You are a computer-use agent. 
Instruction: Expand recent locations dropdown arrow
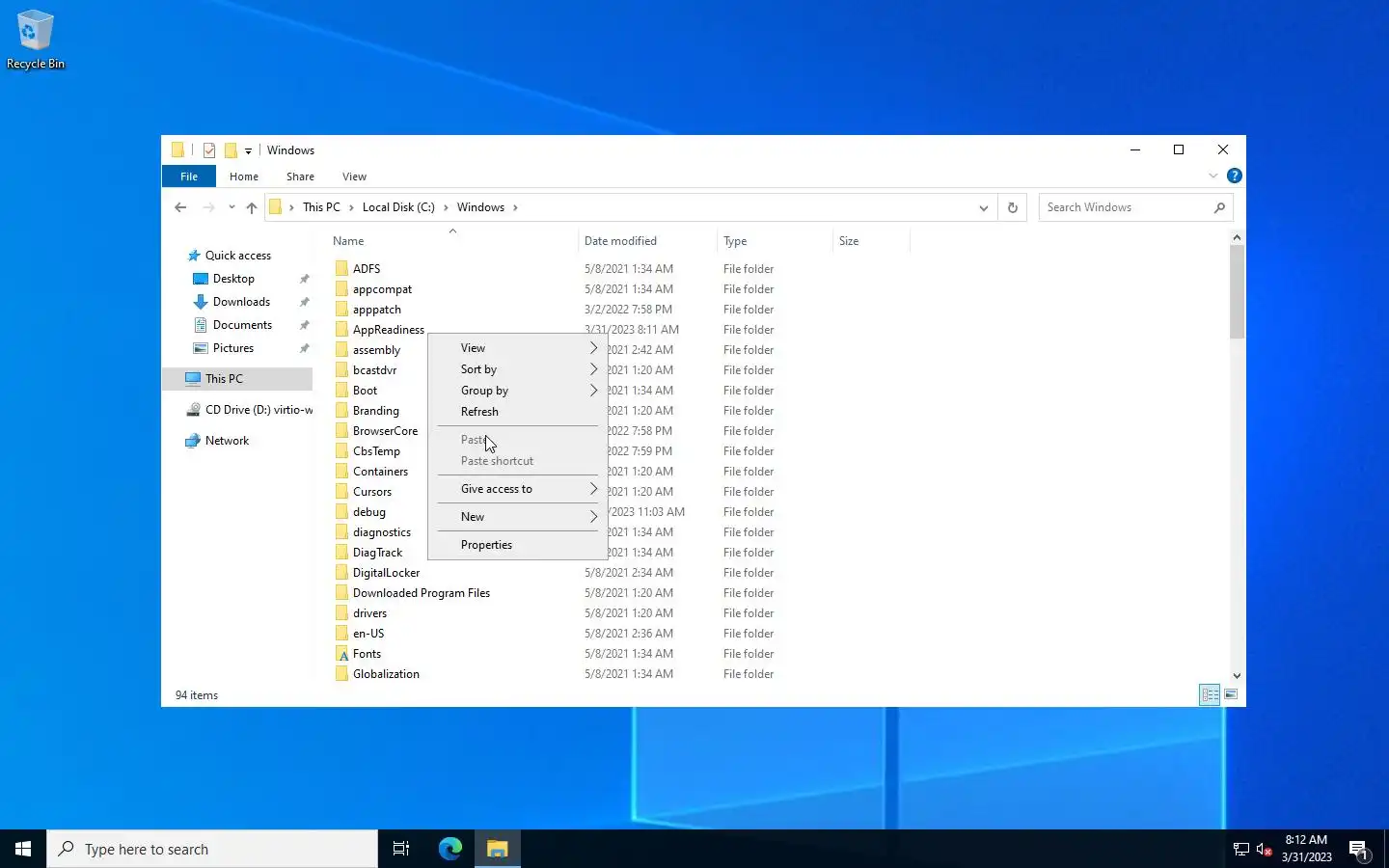click(x=231, y=207)
